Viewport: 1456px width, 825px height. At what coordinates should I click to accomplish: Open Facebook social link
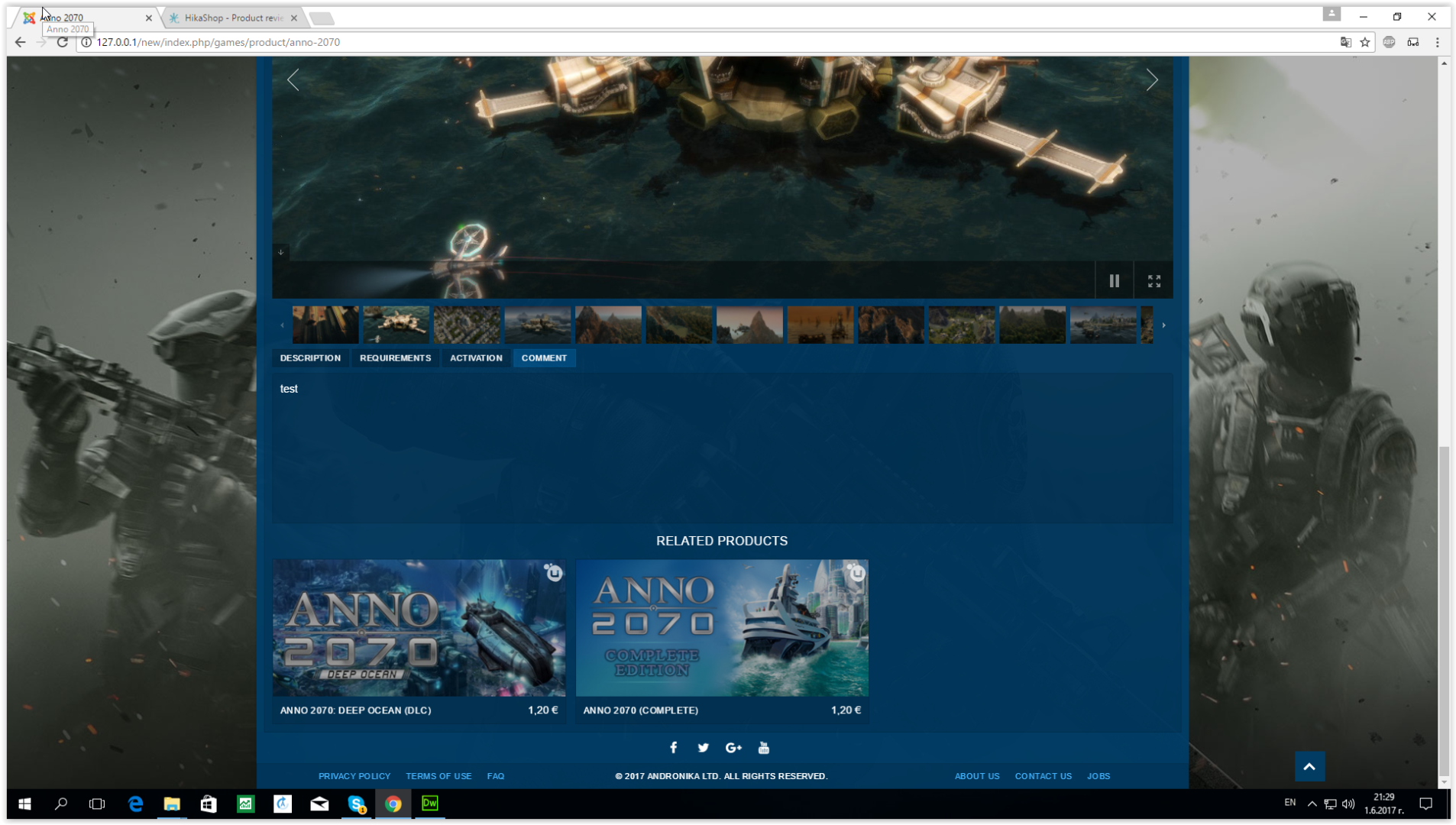[673, 748]
